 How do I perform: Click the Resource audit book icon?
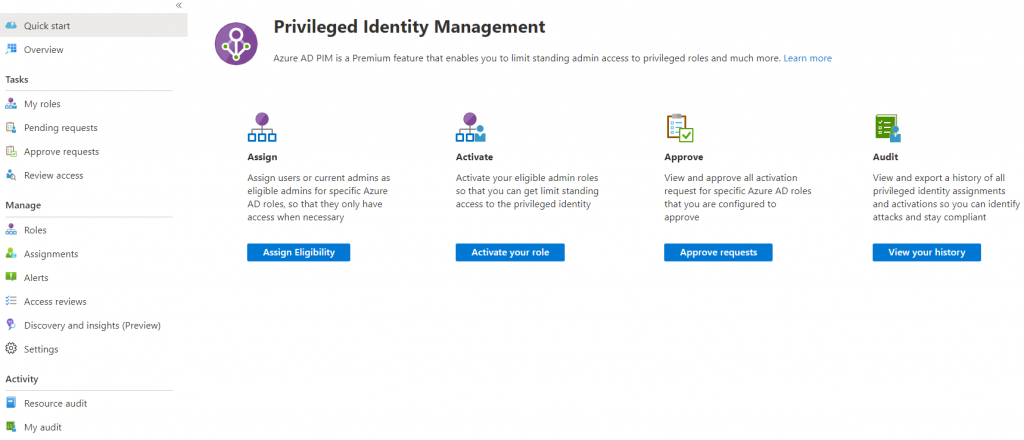coord(10,403)
